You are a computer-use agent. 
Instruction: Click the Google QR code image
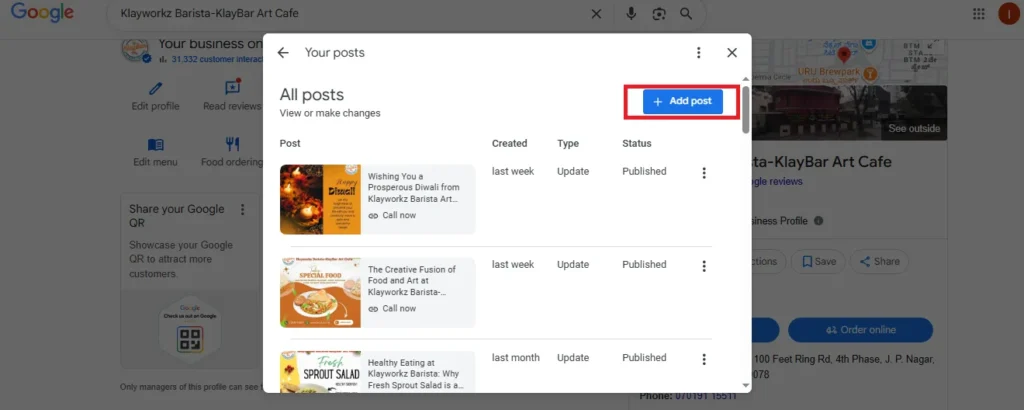coord(190,339)
